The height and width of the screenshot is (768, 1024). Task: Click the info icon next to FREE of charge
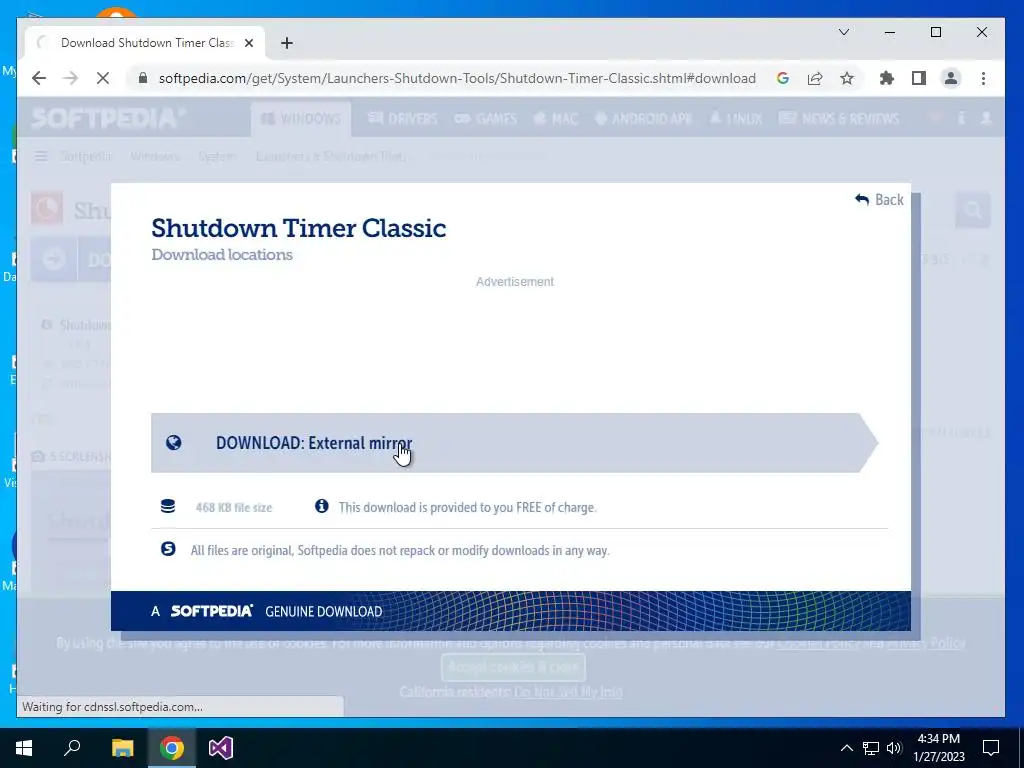[x=321, y=505]
